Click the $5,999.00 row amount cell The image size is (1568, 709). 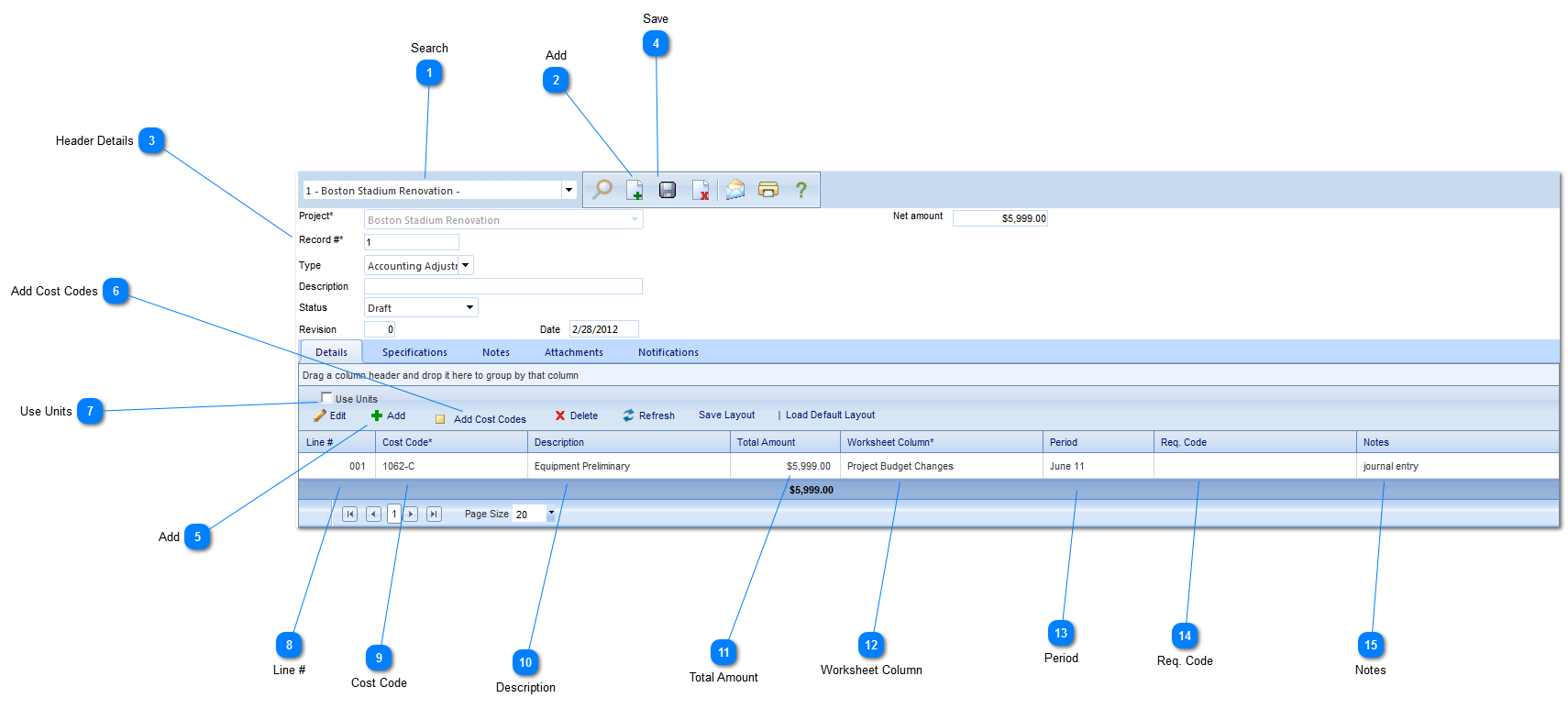pos(785,466)
